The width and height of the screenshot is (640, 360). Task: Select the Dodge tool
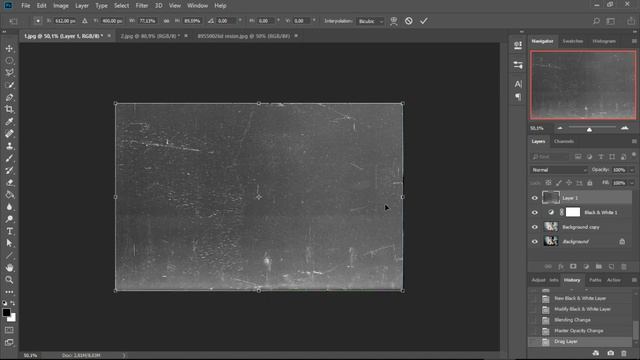pos(9,219)
